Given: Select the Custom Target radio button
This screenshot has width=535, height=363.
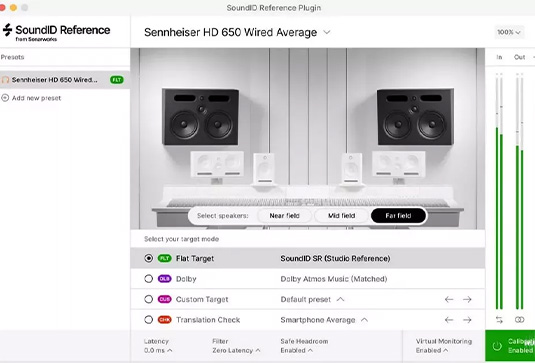Looking at the screenshot, I should (x=148, y=299).
